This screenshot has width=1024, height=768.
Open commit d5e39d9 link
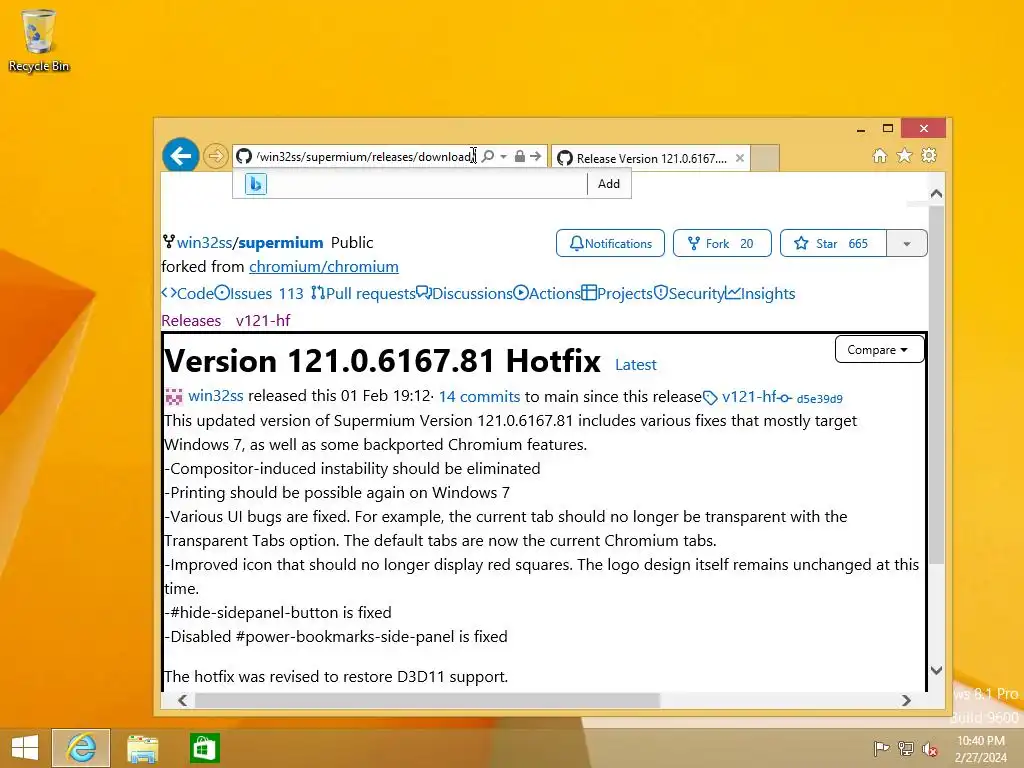tap(820, 398)
